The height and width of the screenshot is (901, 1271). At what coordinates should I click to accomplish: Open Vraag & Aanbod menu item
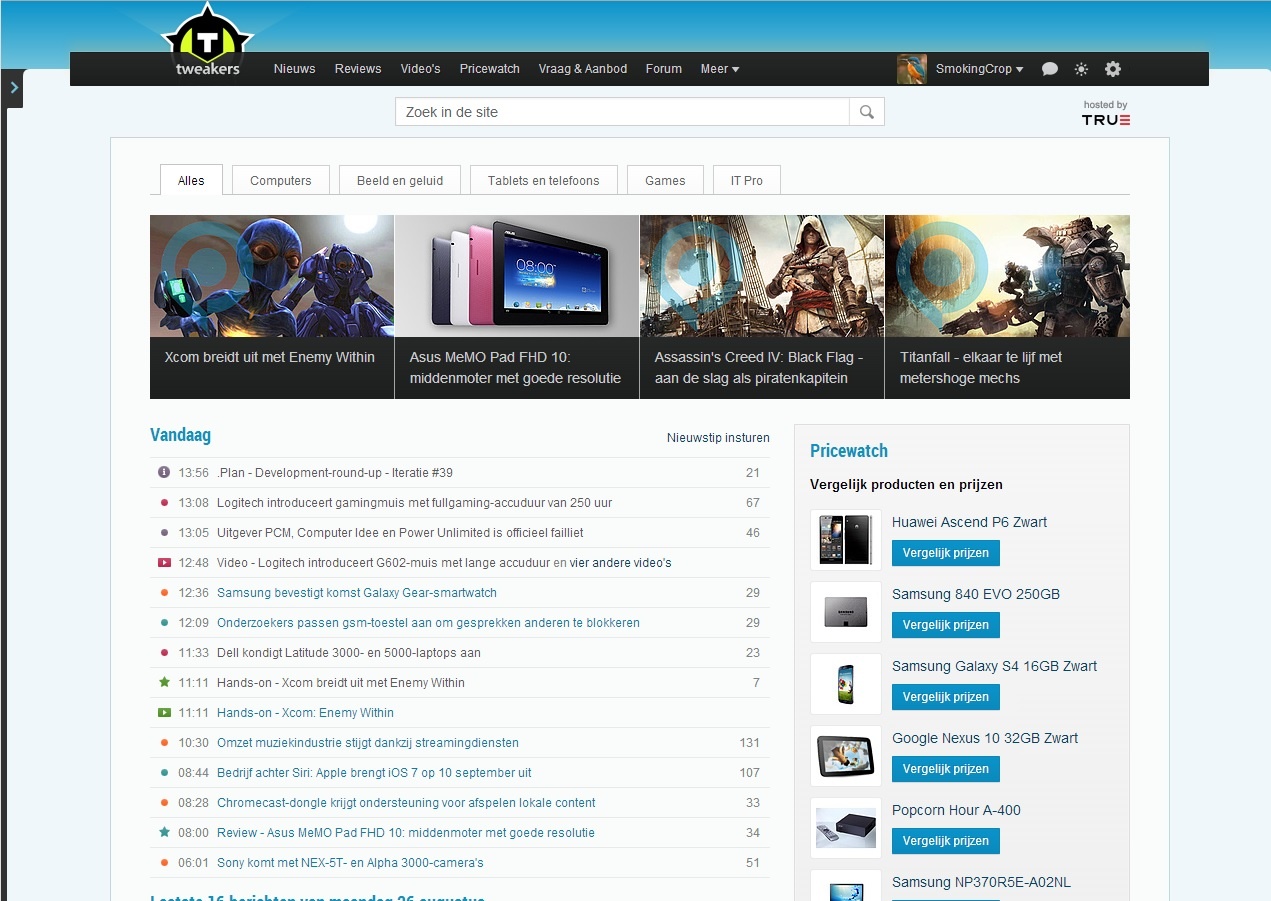(x=583, y=69)
